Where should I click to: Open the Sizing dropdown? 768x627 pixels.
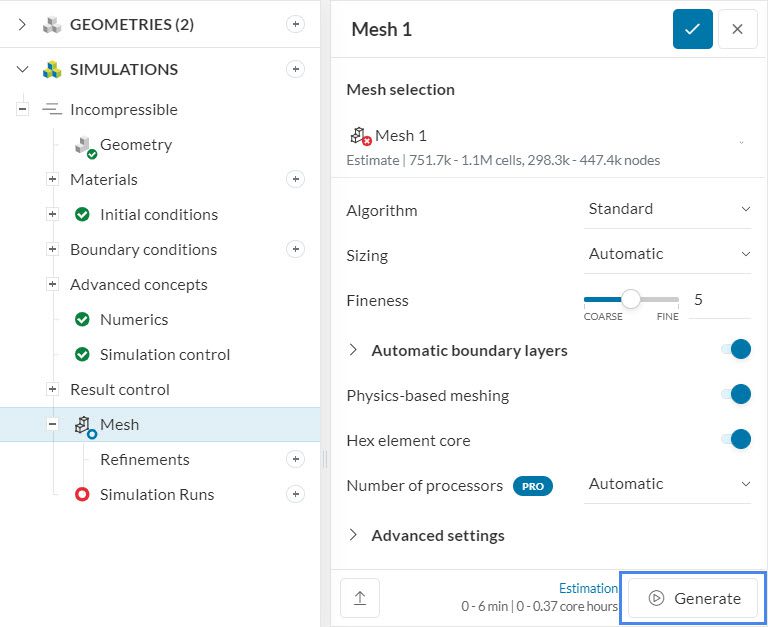pos(668,254)
